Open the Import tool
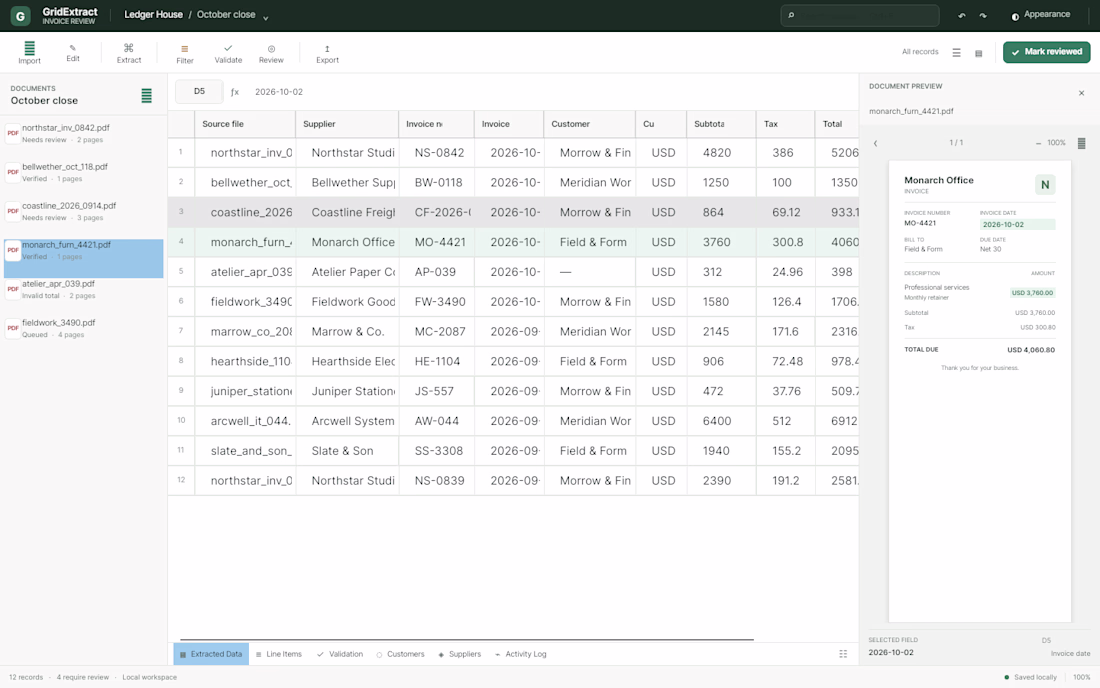The image size is (1100, 688). (29, 53)
